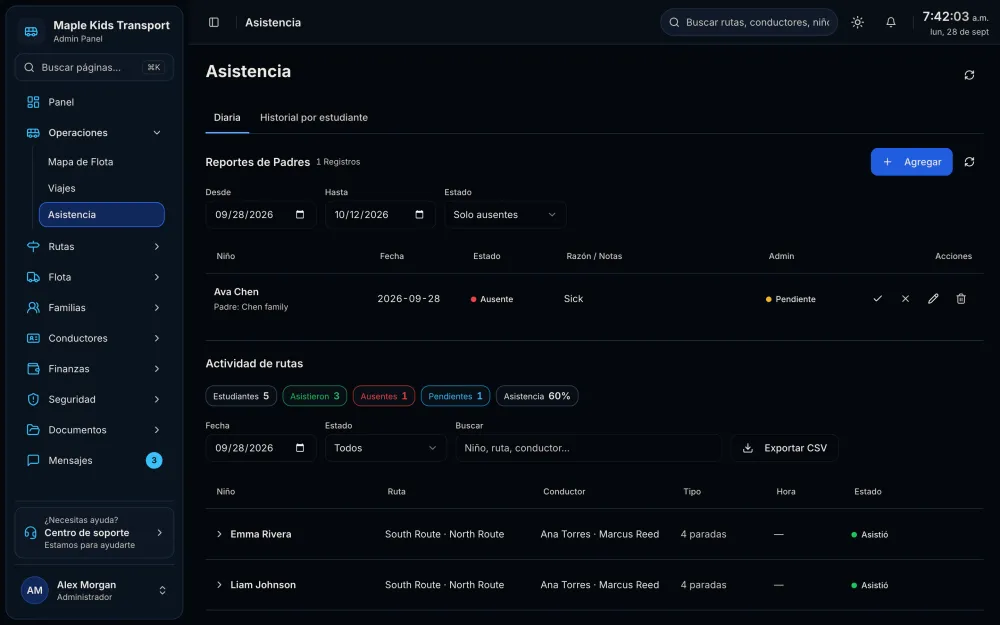
Task: Delete Ava Chen's report trash icon
Action: tap(961, 298)
